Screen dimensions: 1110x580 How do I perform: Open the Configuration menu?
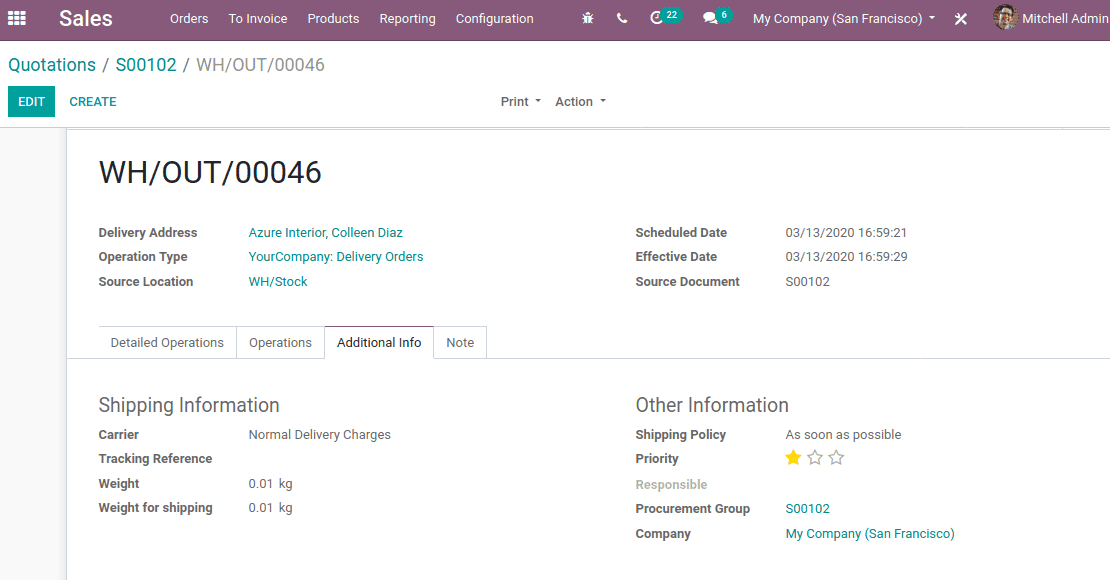(494, 18)
